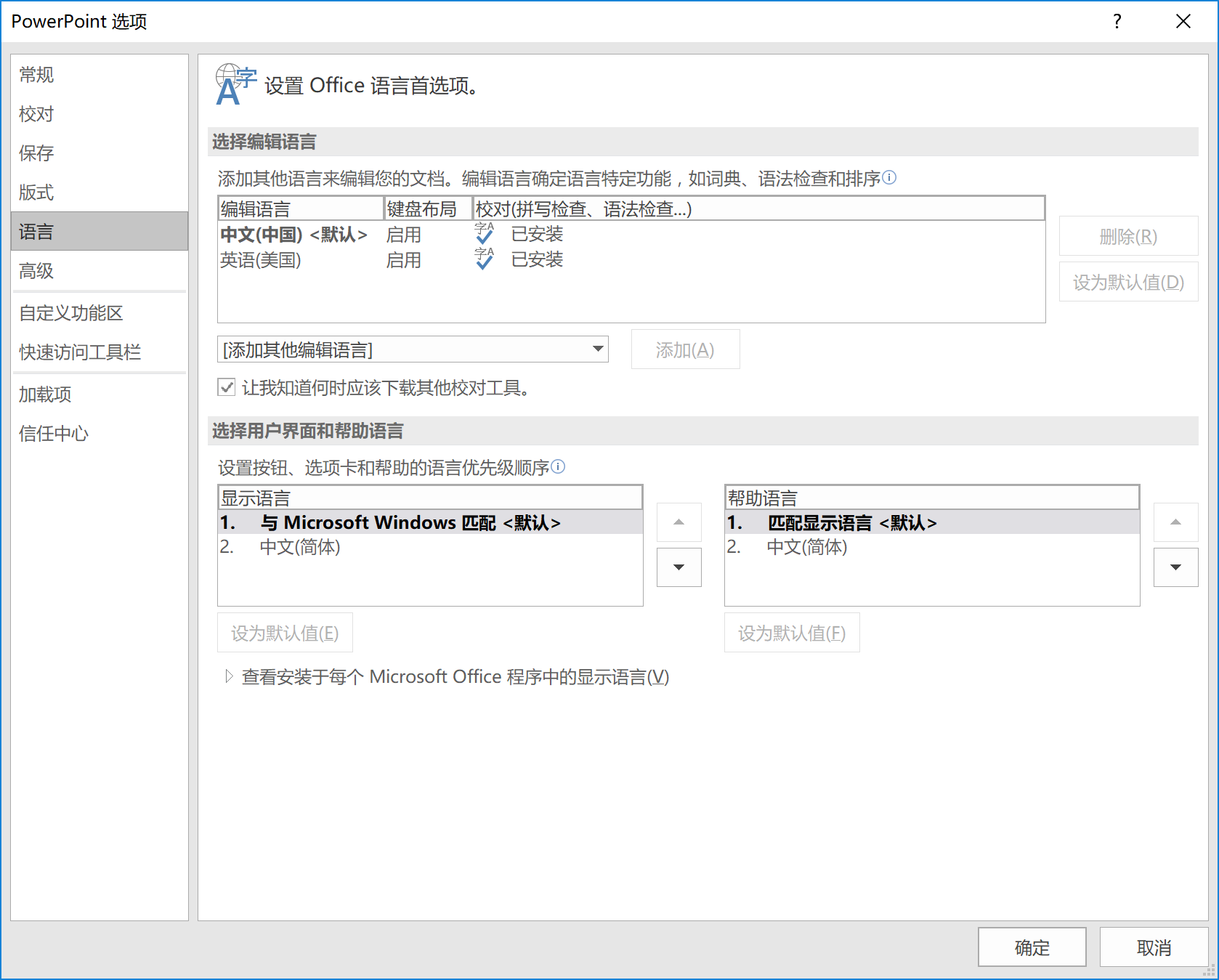Move help language down with the arrow
Viewport: 1219px width, 980px height.
[1175, 567]
